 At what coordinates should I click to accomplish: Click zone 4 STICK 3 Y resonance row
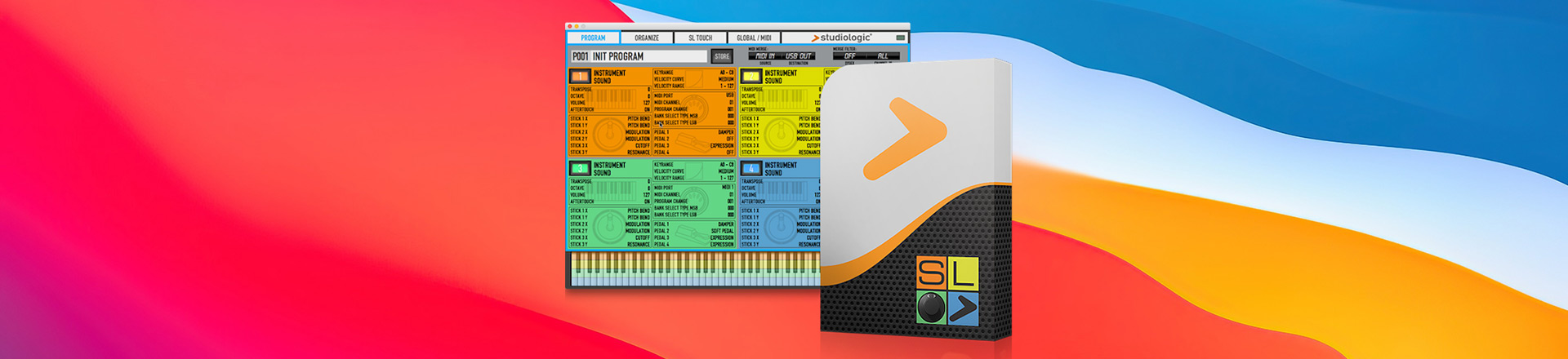click(781, 244)
